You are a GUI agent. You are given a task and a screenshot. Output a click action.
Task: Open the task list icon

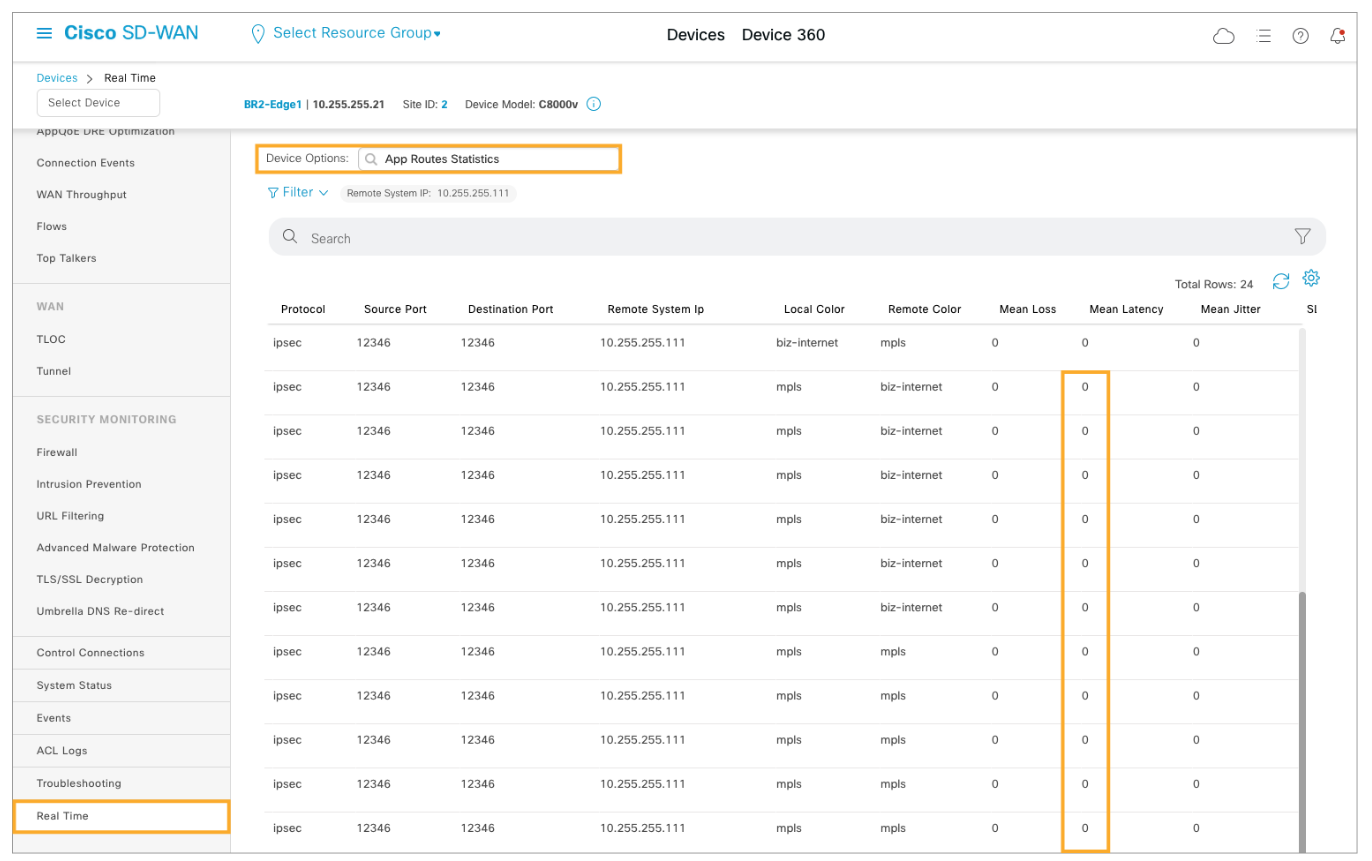1264,36
